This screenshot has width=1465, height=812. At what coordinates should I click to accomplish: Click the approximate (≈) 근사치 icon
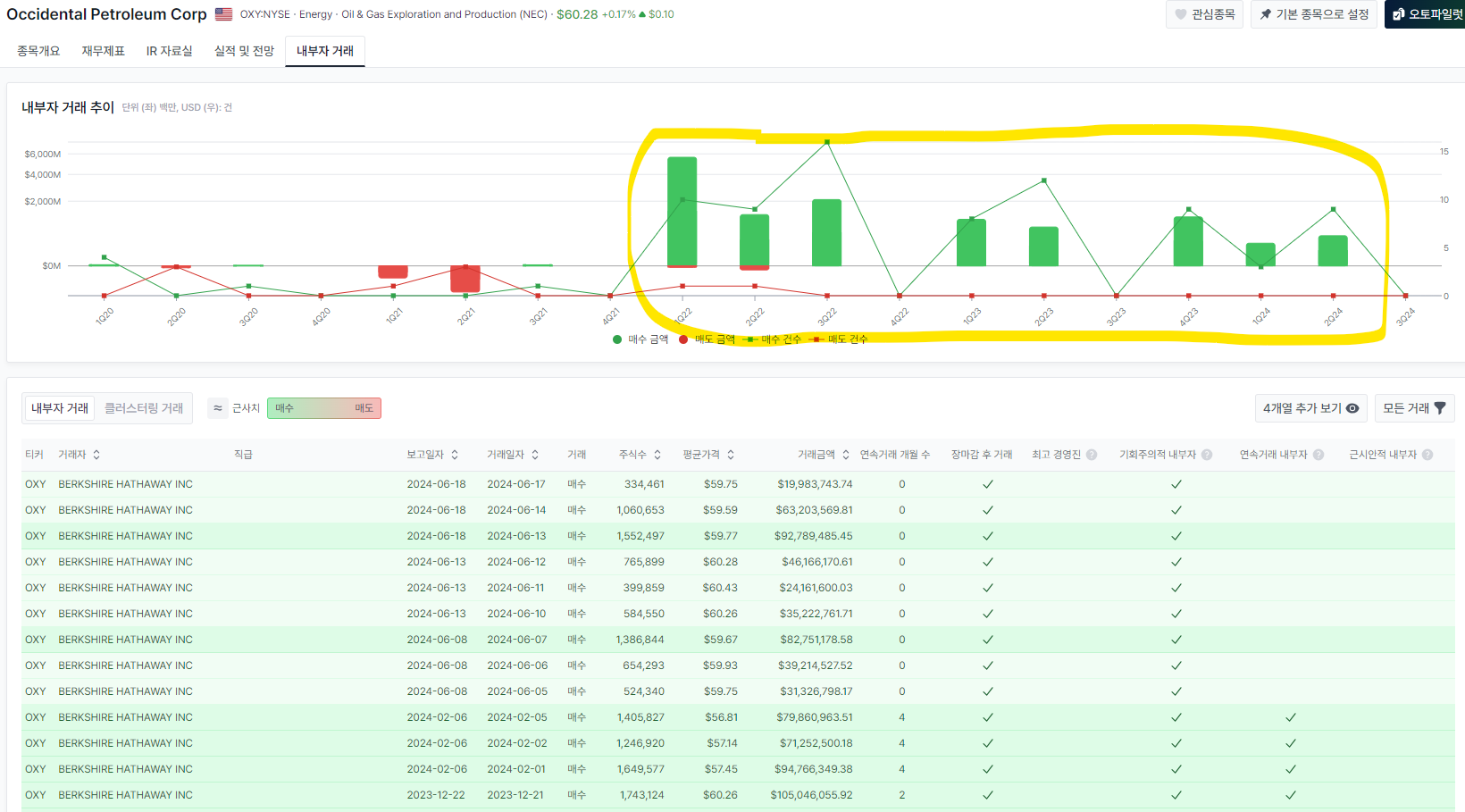[x=218, y=408]
